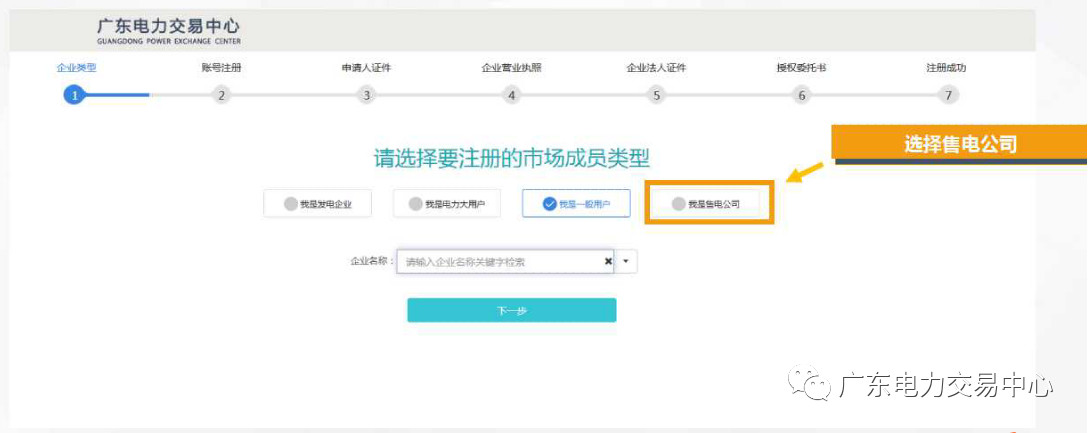
Task: Click the checked 我是一般用户 option
Action: coord(576,204)
